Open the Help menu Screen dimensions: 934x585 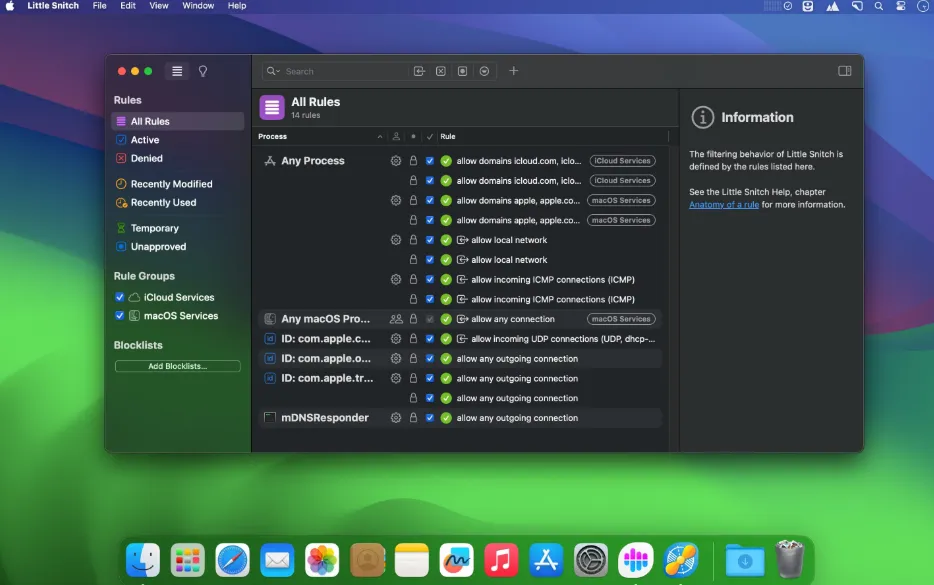pos(236,6)
